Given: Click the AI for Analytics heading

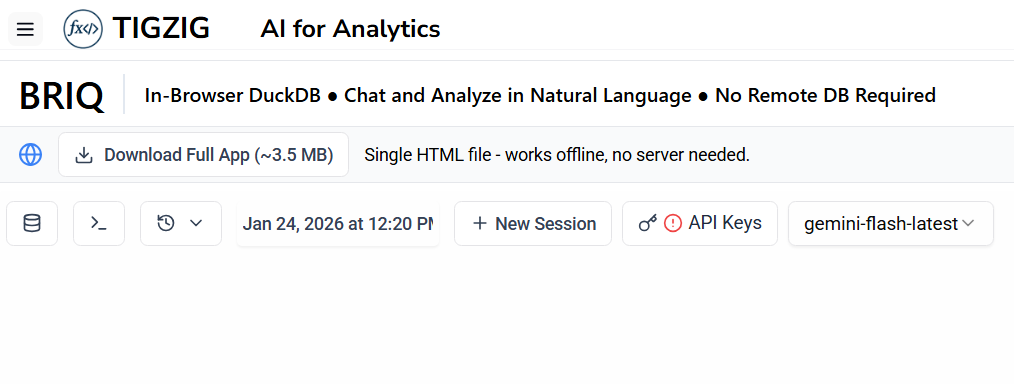Looking at the screenshot, I should coord(350,29).
